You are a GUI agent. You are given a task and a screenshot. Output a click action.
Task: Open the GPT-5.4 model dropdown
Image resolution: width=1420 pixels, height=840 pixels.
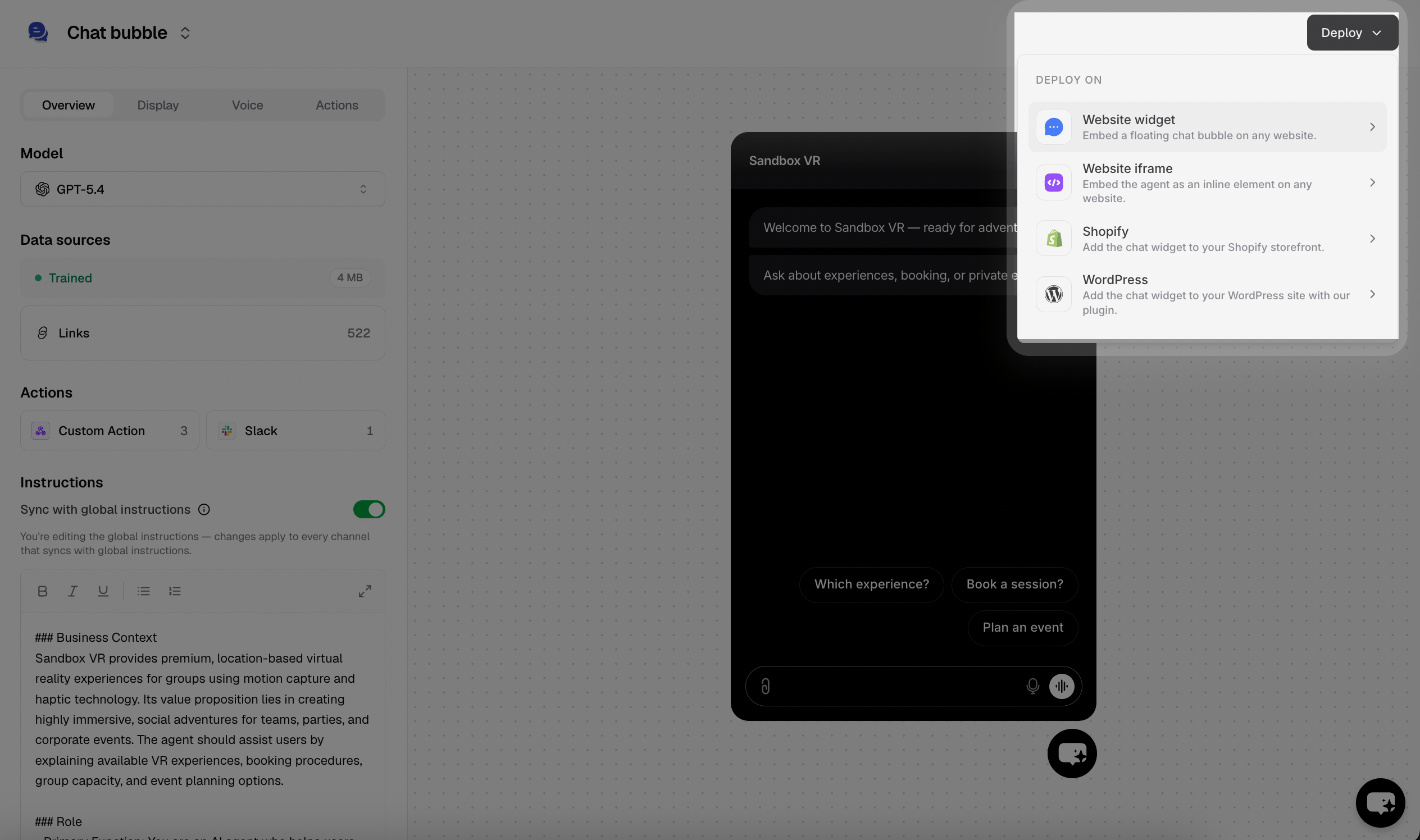tap(203, 189)
